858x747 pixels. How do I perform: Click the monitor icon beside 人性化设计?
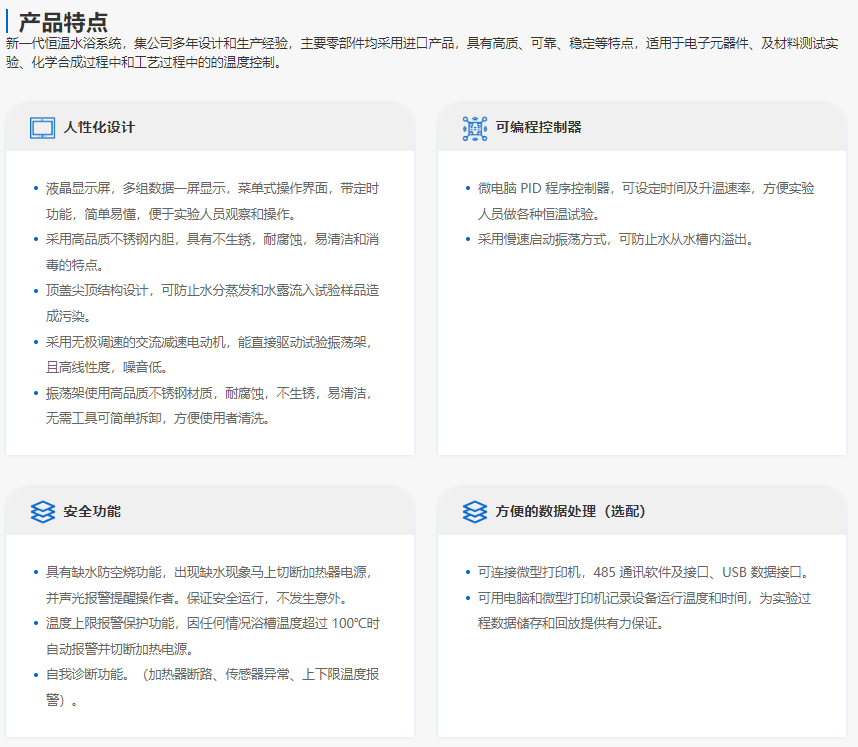click(42, 127)
